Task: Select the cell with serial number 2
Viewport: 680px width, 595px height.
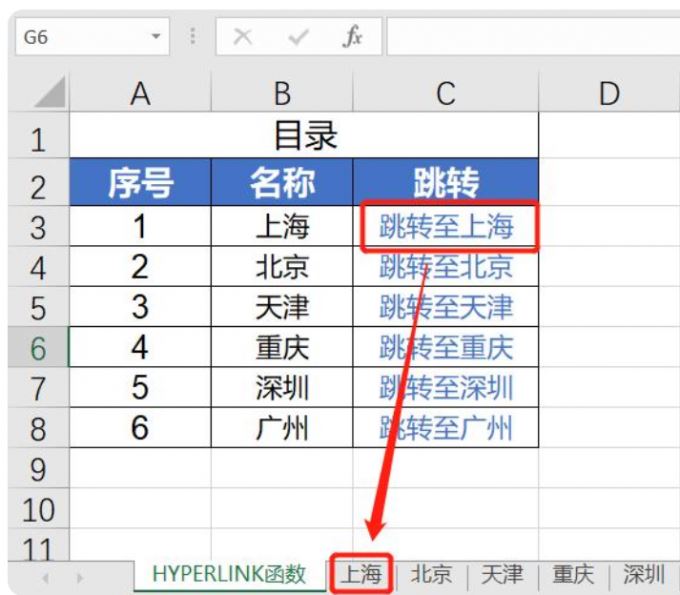Action: click(141, 266)
